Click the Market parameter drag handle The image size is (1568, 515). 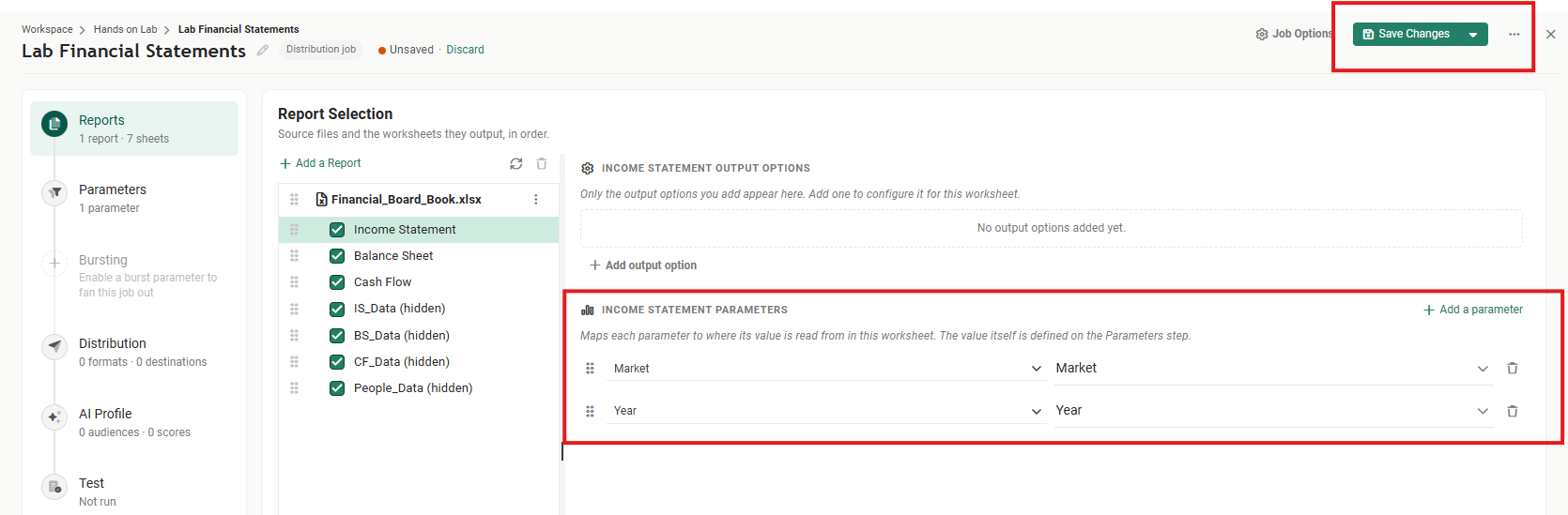click(590, 369)
